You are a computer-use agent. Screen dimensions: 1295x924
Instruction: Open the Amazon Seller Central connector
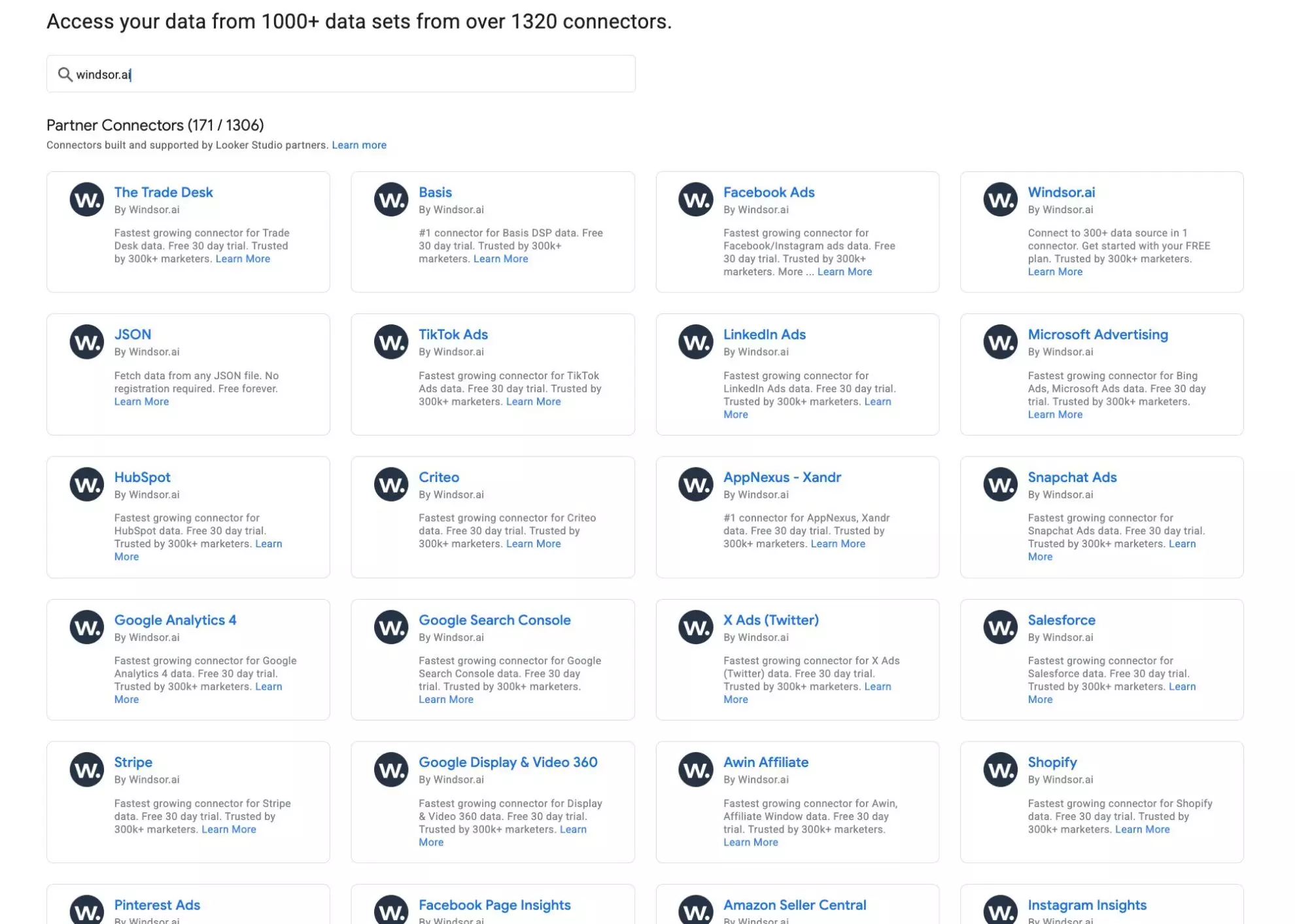[x=795, y=905]
